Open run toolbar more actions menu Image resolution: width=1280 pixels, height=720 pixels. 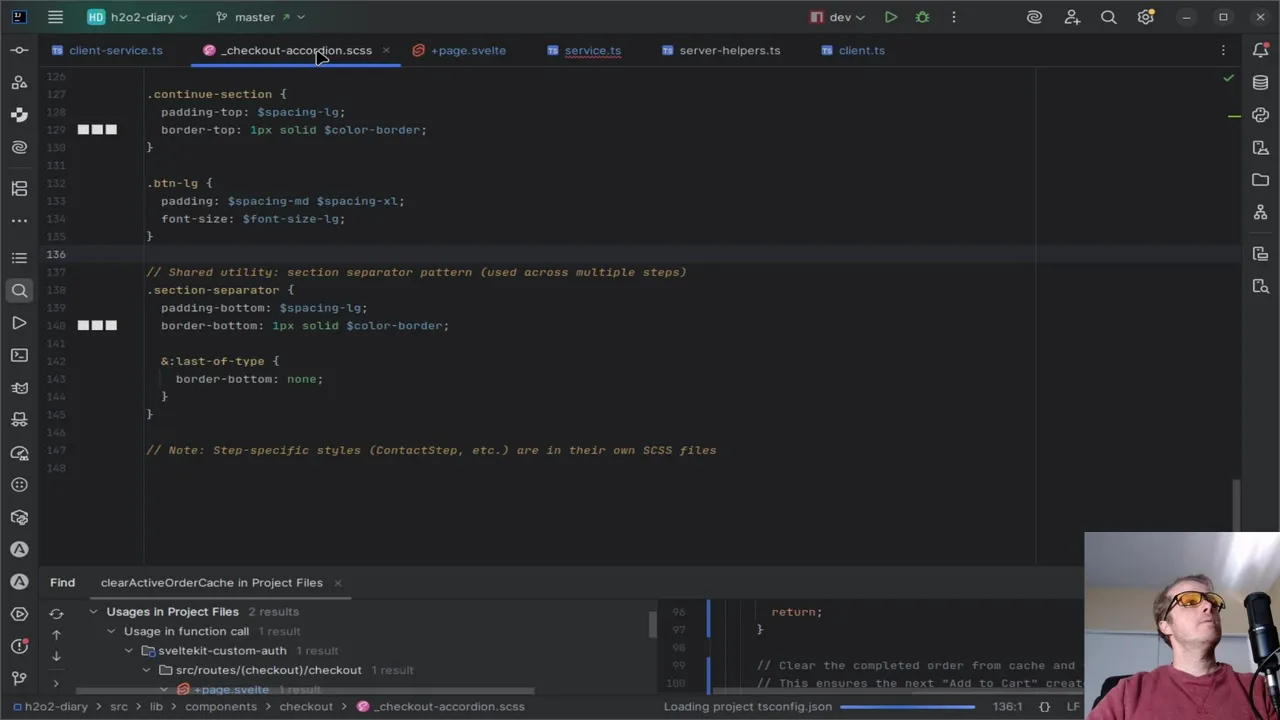point(953,17)
